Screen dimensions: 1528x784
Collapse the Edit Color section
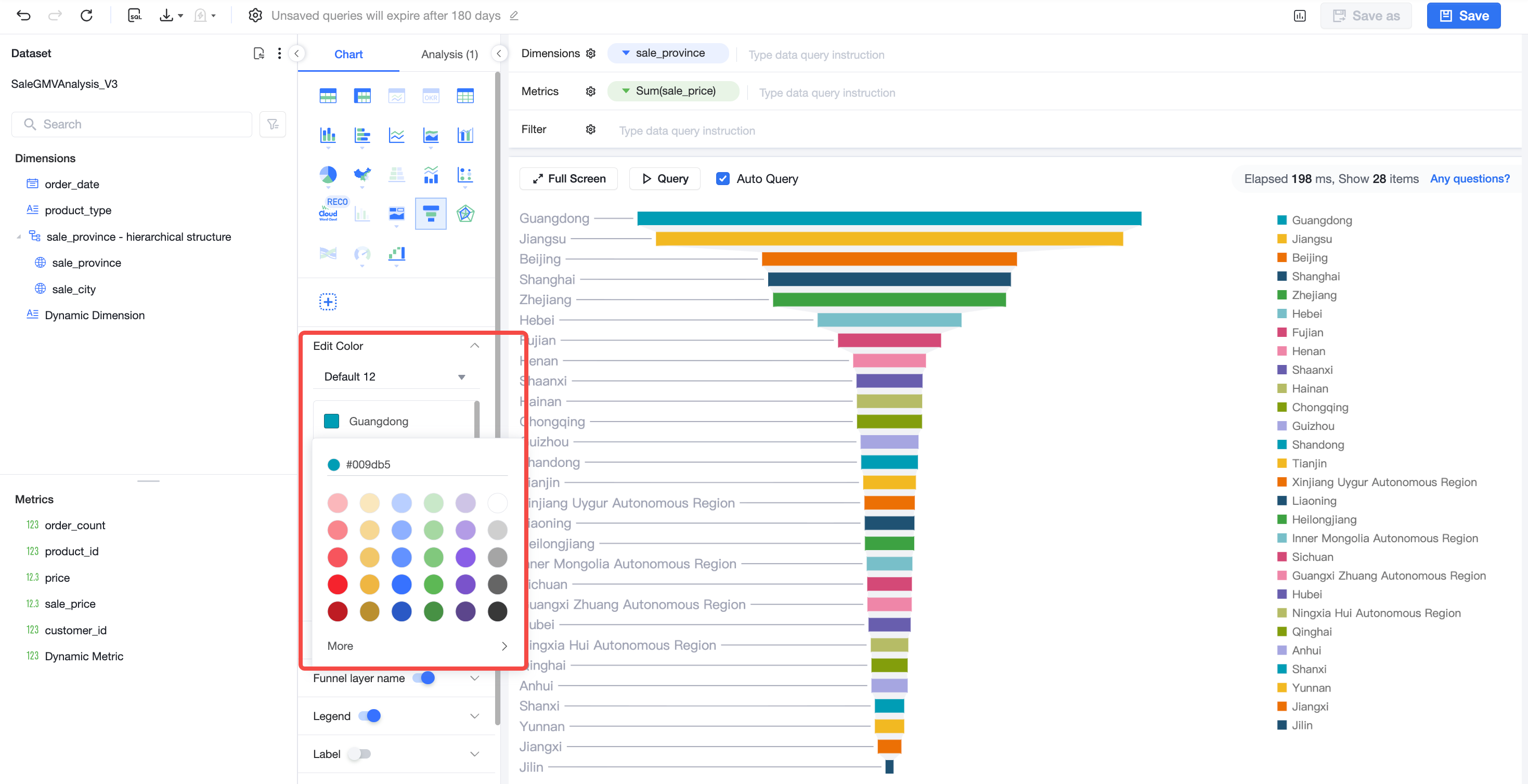pyautogui.click(x=474, y=346)
